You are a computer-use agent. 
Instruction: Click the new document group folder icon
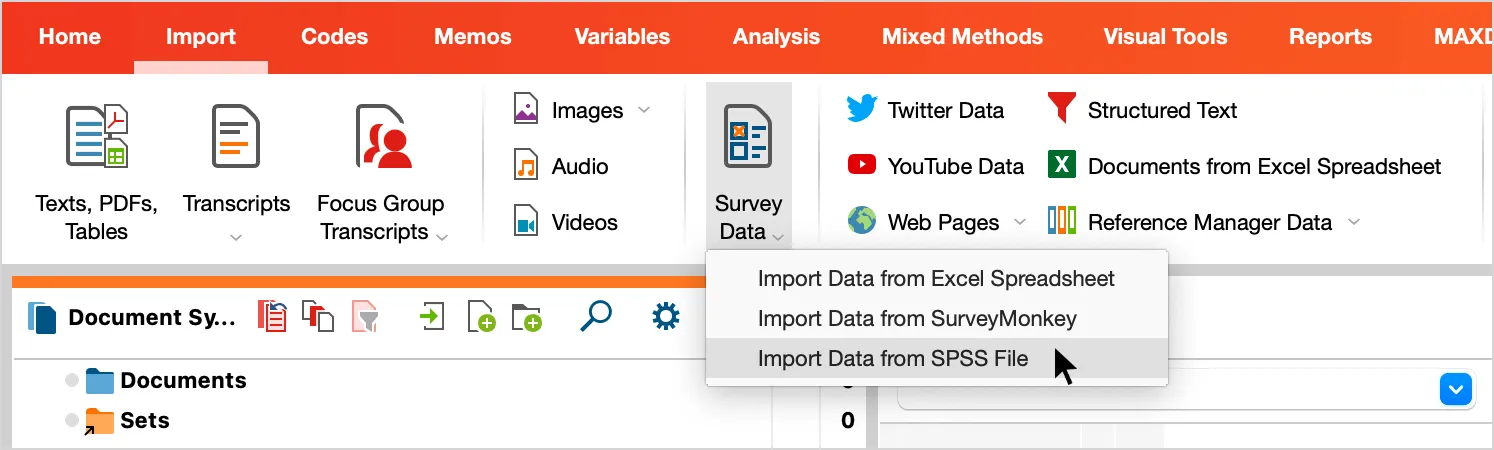526,318
